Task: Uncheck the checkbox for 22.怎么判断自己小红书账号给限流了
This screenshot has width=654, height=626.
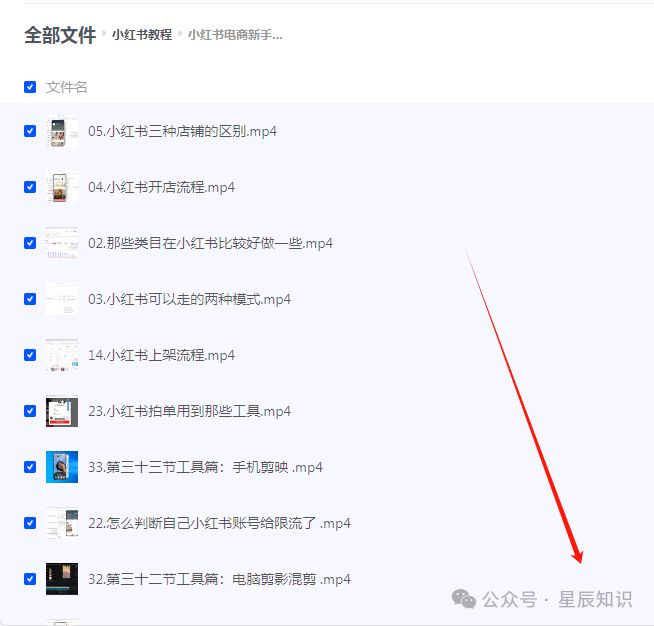Action: point(30,523)
